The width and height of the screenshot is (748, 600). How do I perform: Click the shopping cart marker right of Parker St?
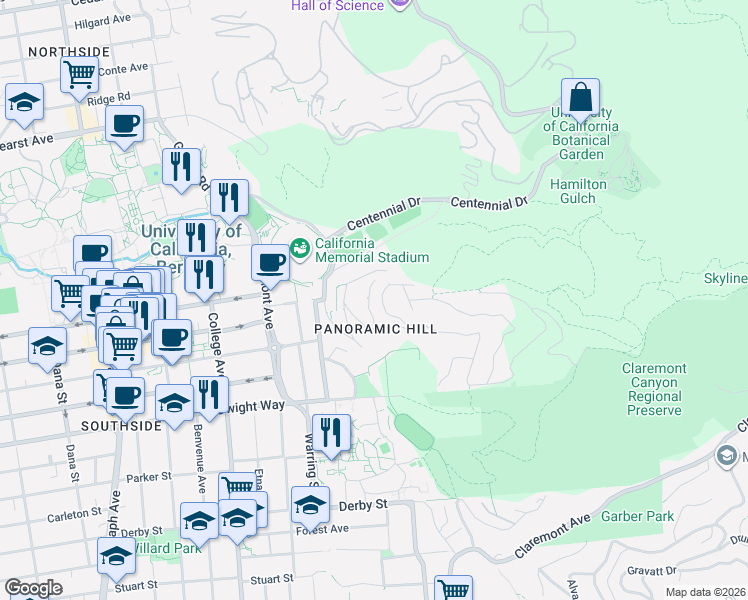point(237,487)
